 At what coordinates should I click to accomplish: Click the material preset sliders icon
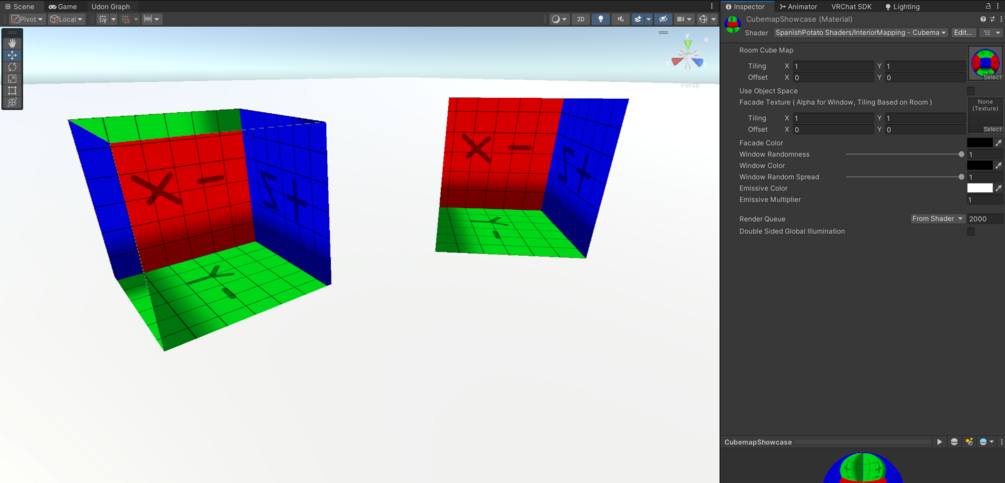point(991,19)
